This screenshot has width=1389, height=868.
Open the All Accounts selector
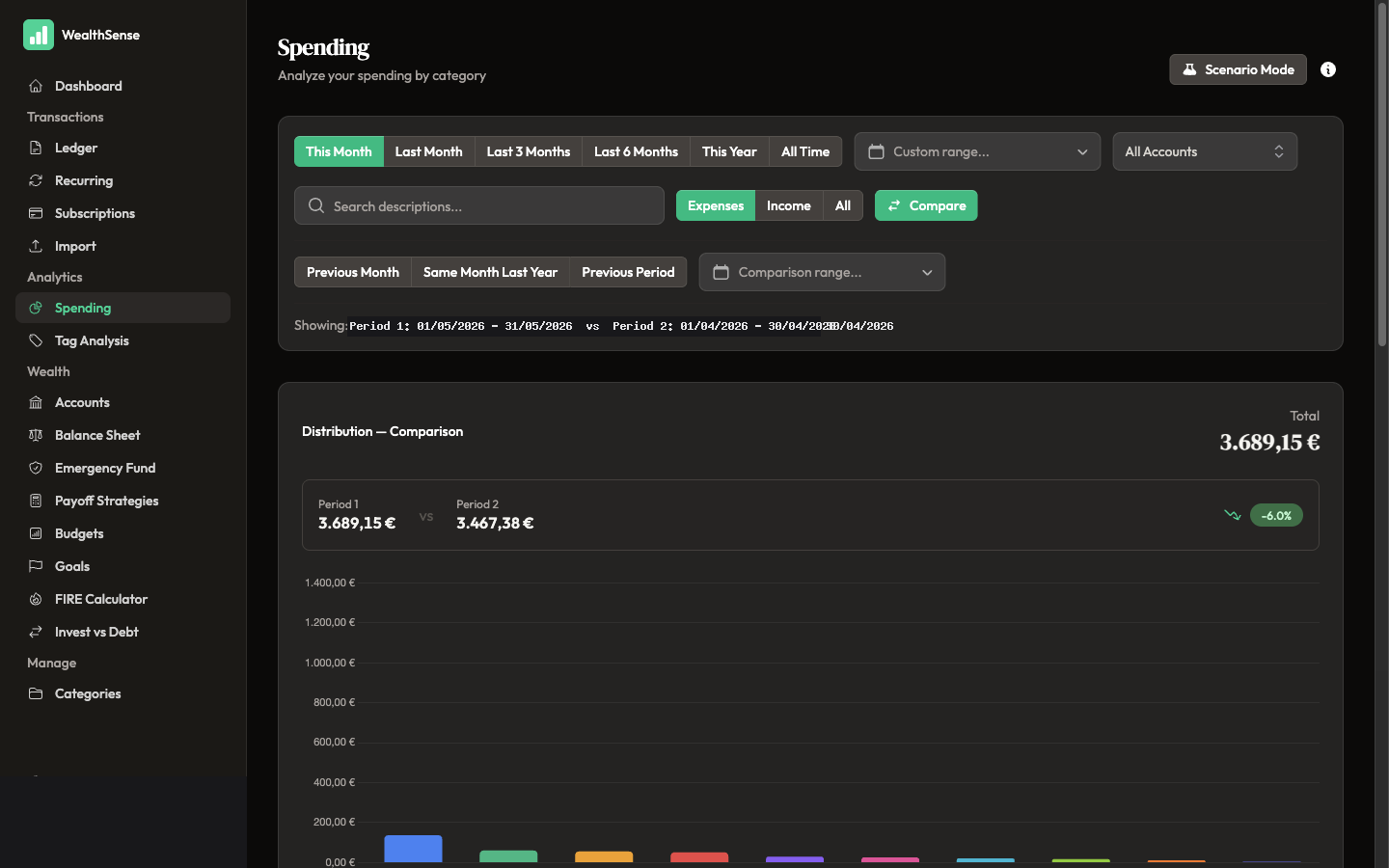pos(1205,151)
